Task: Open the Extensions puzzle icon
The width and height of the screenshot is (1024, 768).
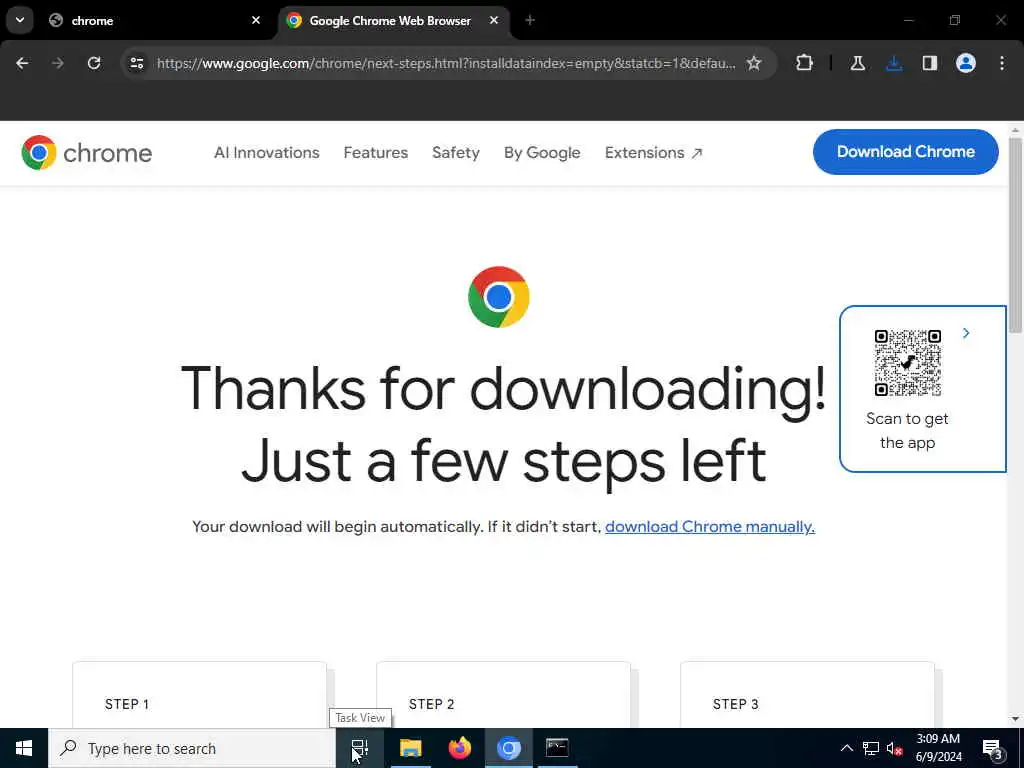Action: (x=805, y=63)
